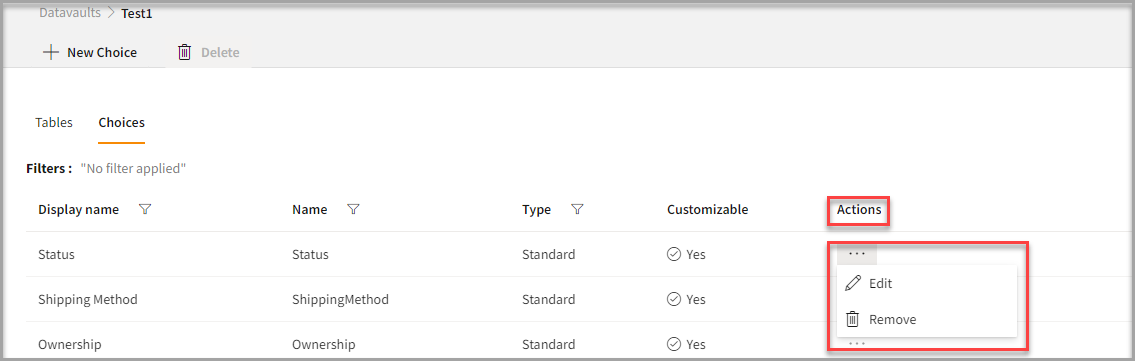Click the "No filter applied" text

133,169
